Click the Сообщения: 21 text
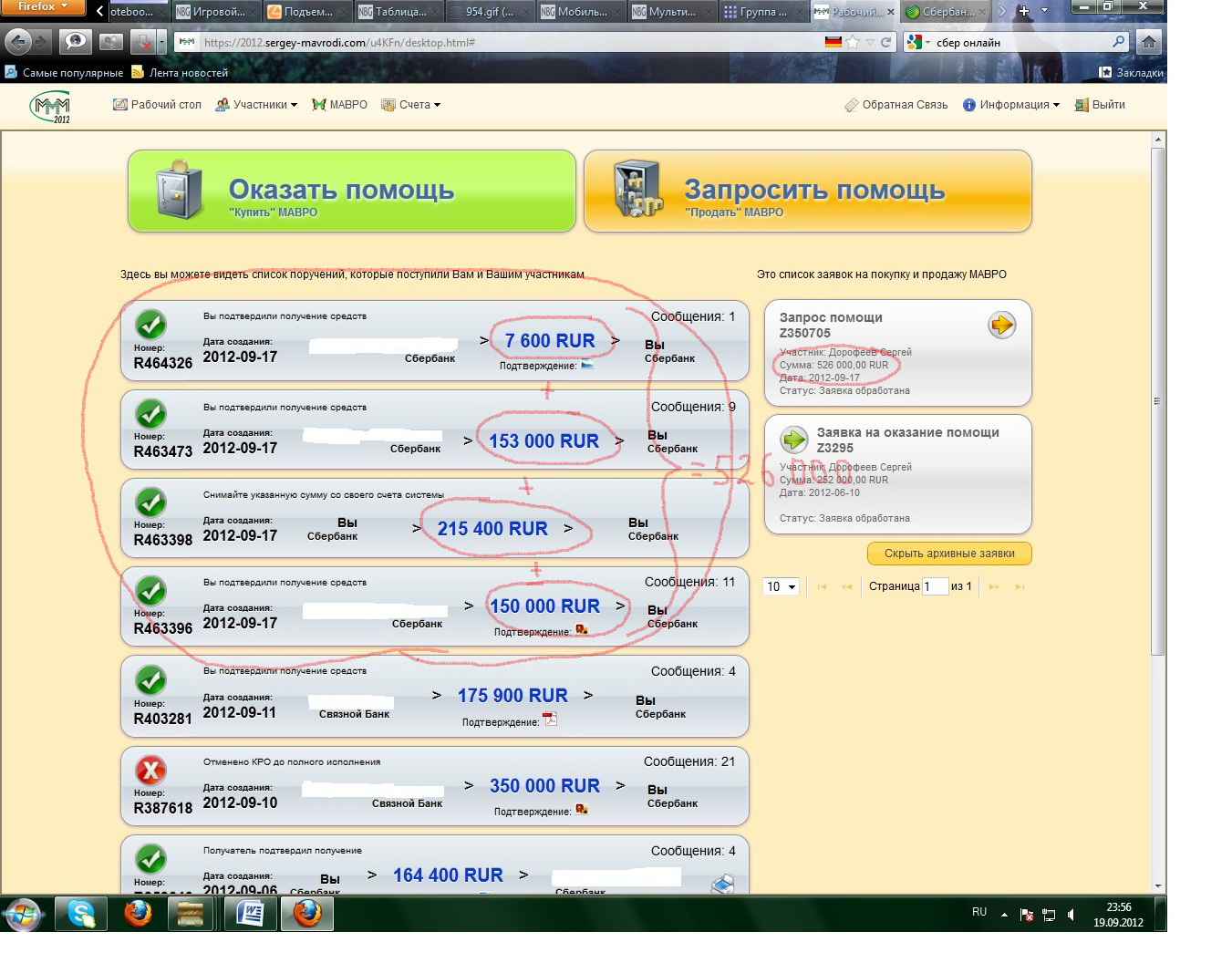 coord(689,761)
